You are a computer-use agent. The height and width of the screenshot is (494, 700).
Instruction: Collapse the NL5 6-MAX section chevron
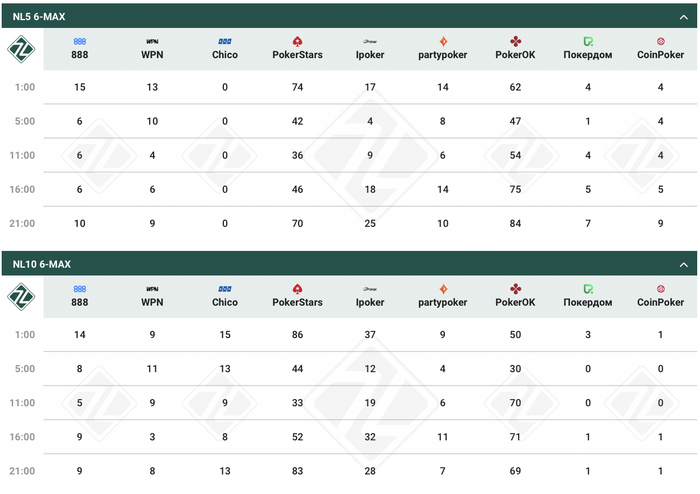pos(684,16)
